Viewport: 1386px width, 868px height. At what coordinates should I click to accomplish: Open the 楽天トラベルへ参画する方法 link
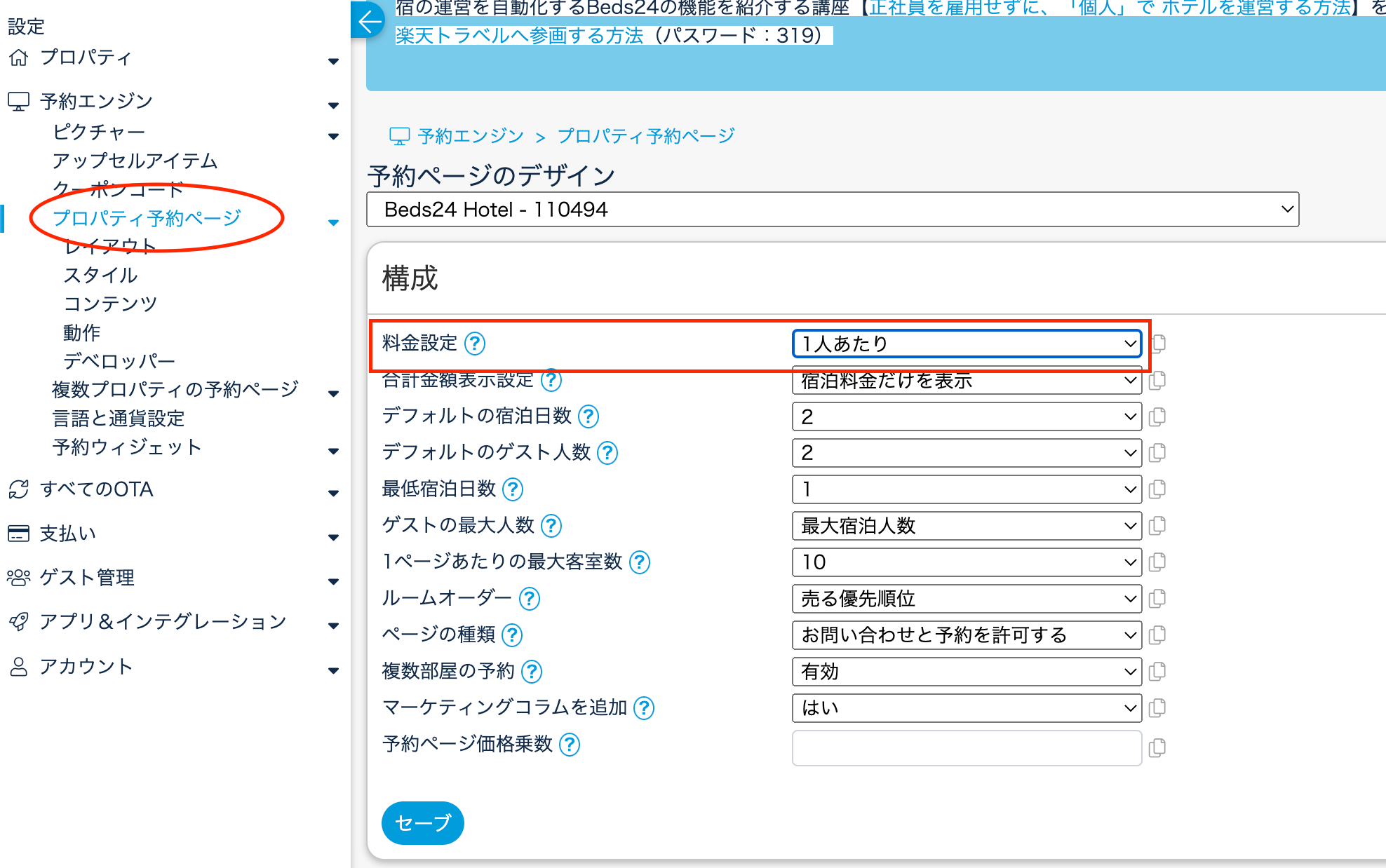click(x=519, y=35)
